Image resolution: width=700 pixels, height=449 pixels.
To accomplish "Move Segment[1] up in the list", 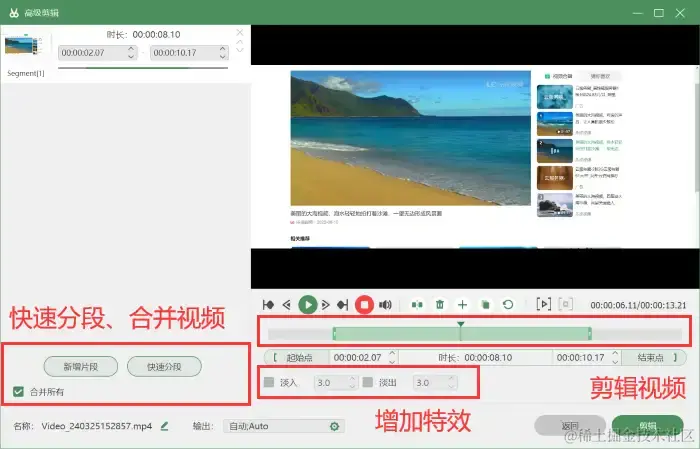I will tap(240, 42).
